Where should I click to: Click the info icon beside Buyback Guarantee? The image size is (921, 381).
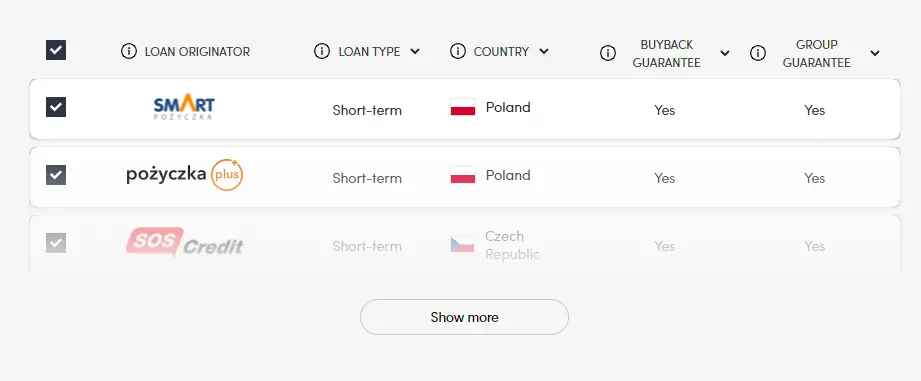(608, 53)
